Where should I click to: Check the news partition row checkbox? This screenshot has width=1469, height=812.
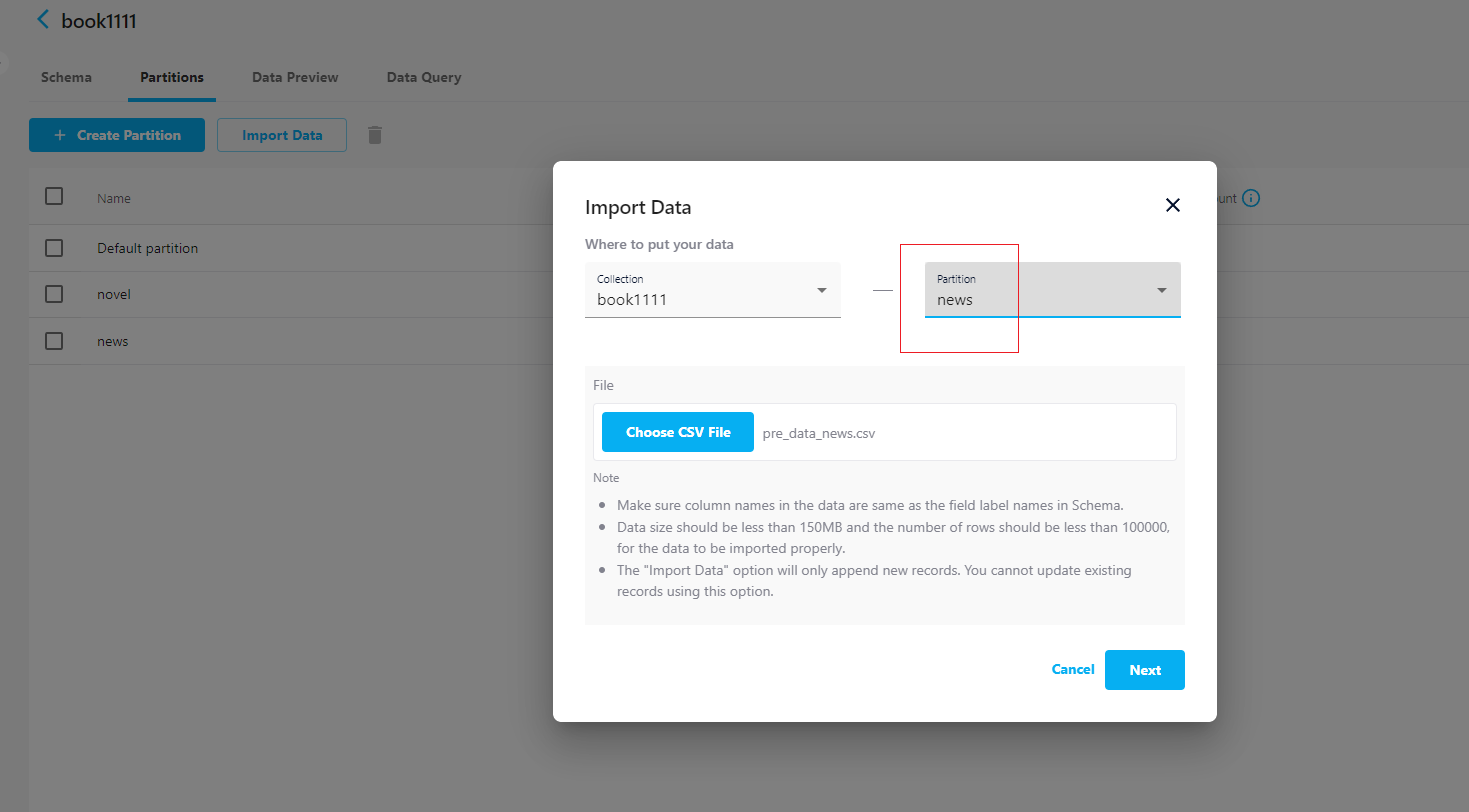pyautogui.click(x=53, y=340)
